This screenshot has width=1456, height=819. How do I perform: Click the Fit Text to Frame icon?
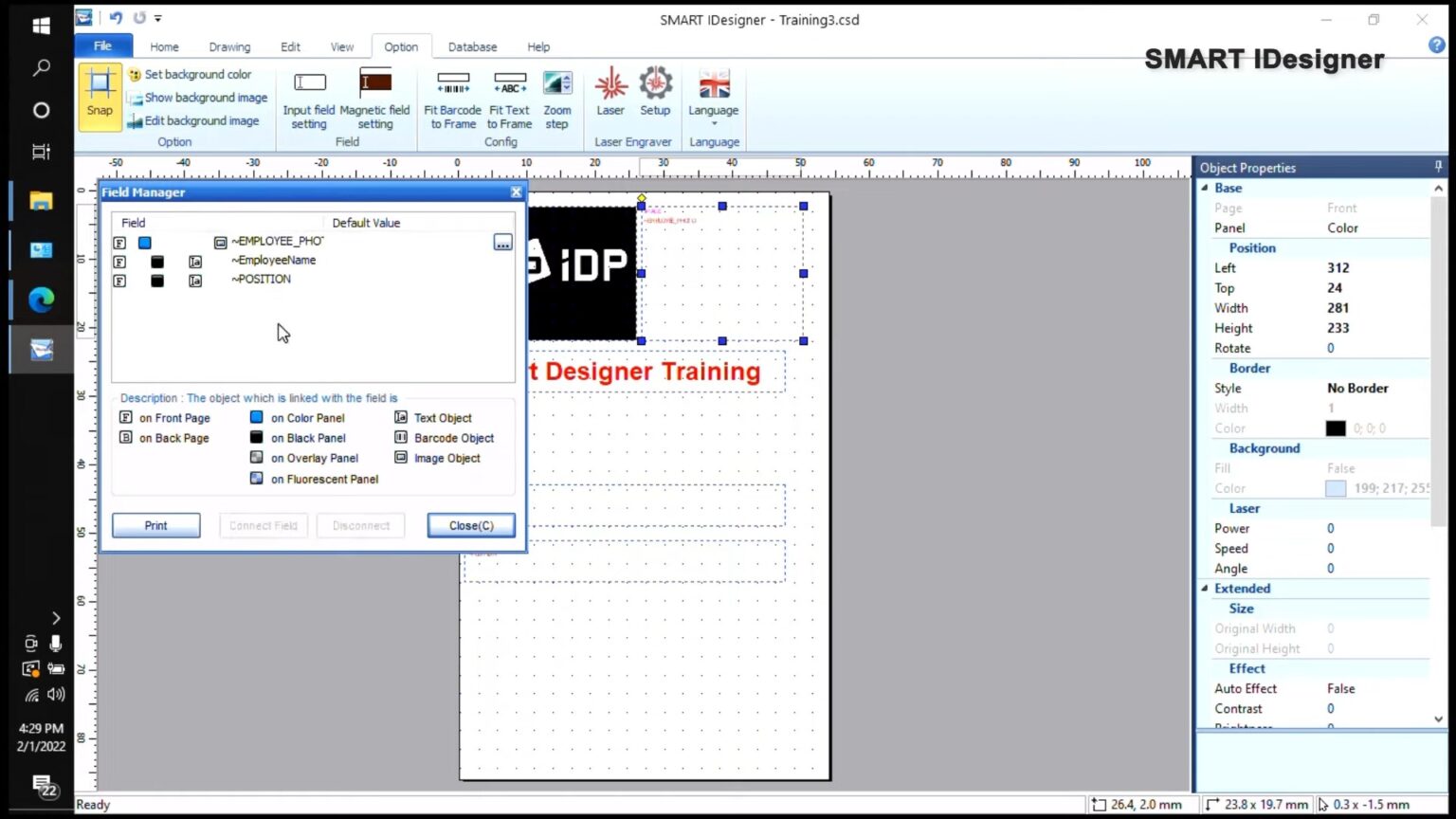point(509,95)
